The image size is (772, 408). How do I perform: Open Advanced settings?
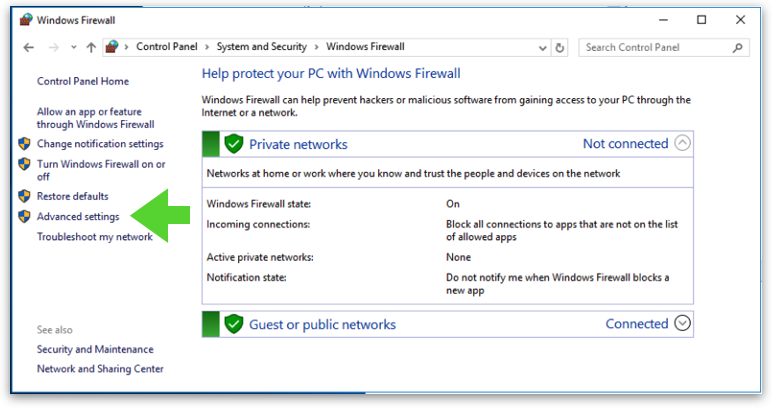(x=78, y=217)
